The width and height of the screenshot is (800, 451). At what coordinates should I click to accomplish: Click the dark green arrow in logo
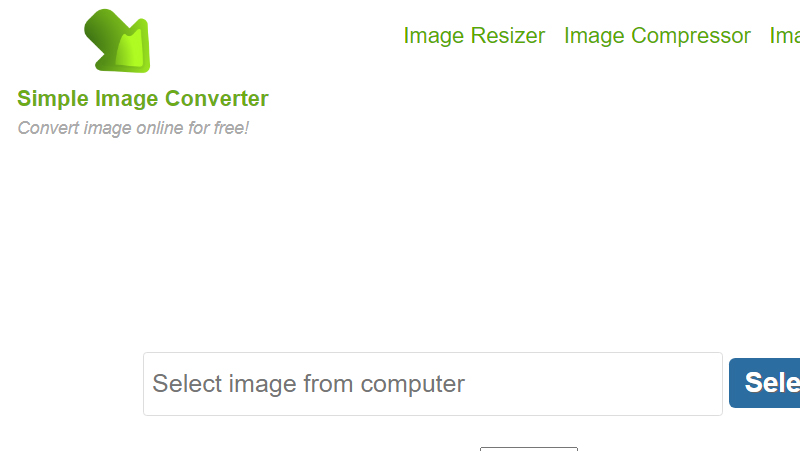coord(104,35)
